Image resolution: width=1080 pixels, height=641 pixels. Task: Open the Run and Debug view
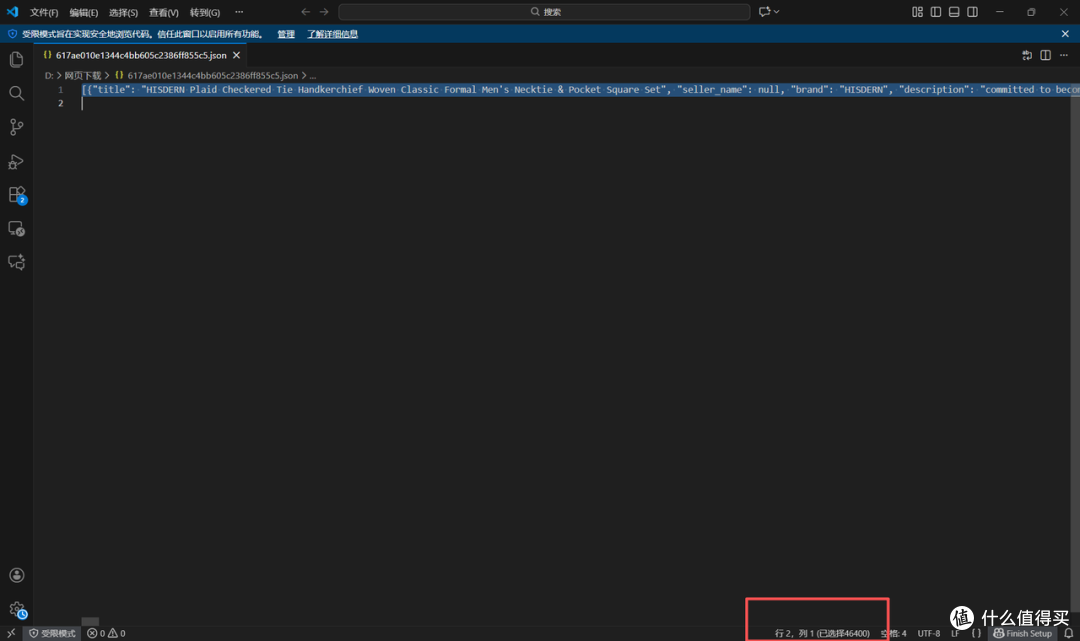(x=17, y=161)
